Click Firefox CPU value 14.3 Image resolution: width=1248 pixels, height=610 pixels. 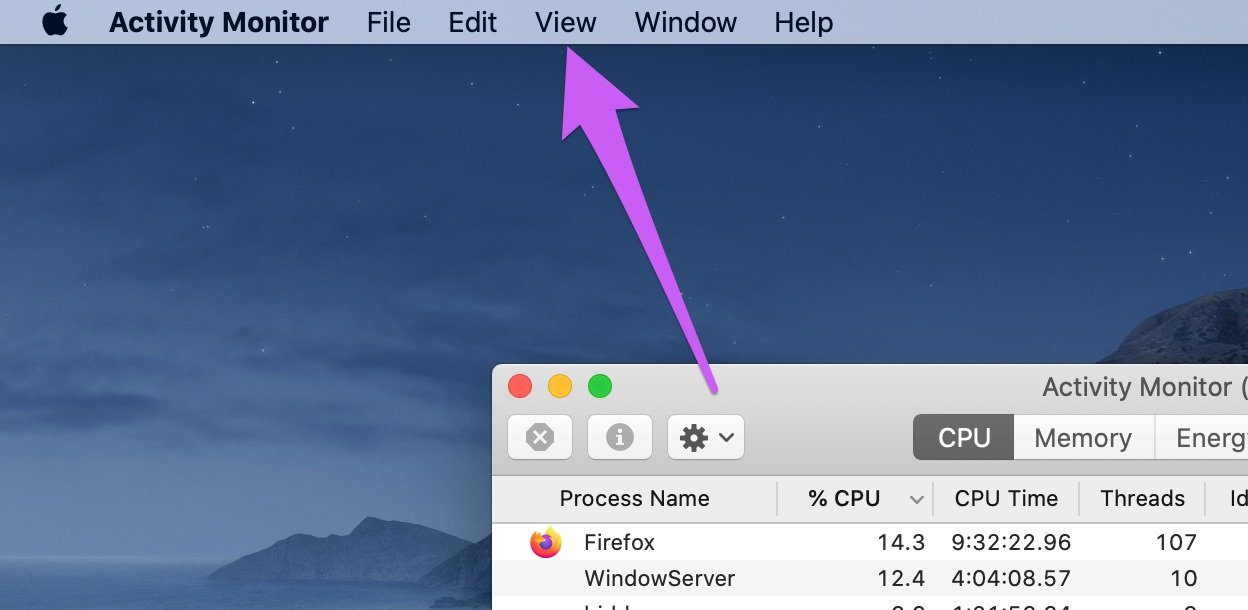pyautogui.click(x=901, y=543)
